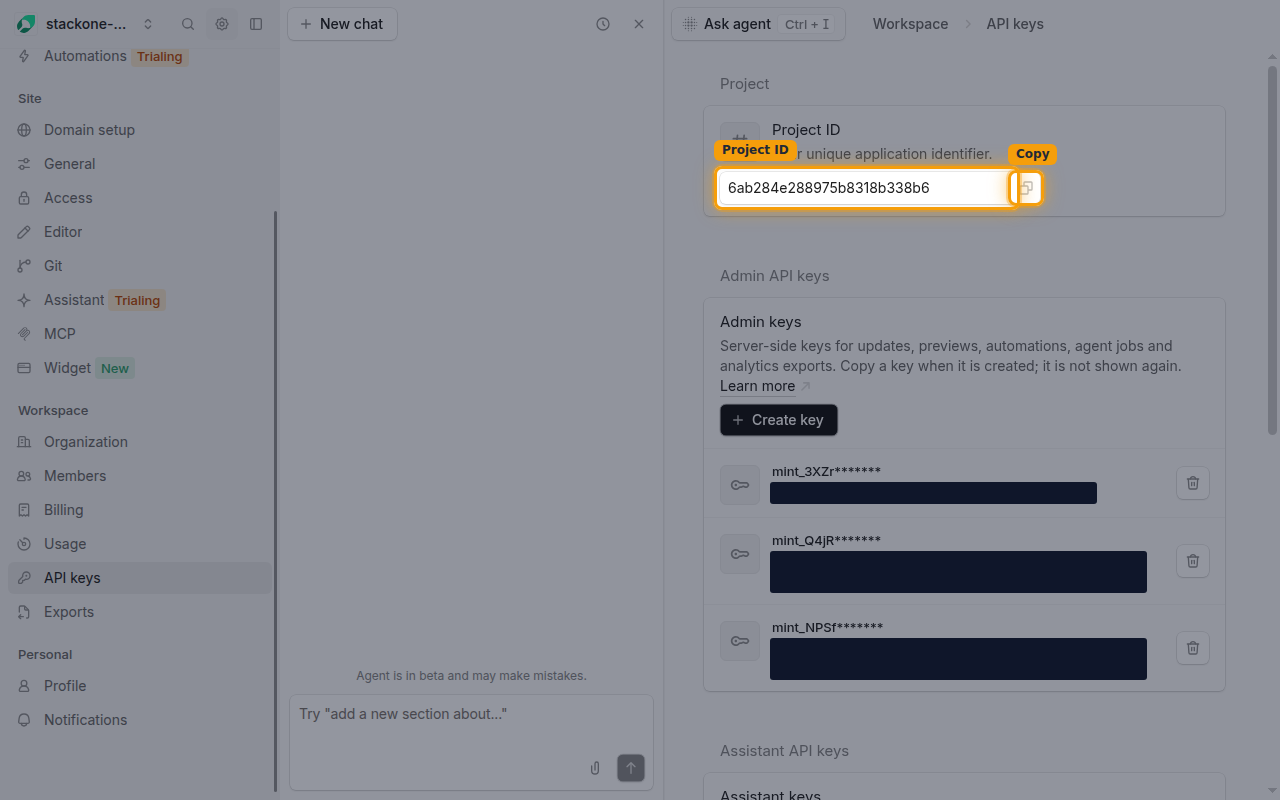Delete the mint_NPSf admin key
This screenshot has width=1280, height=800.
coord(1193,648)
